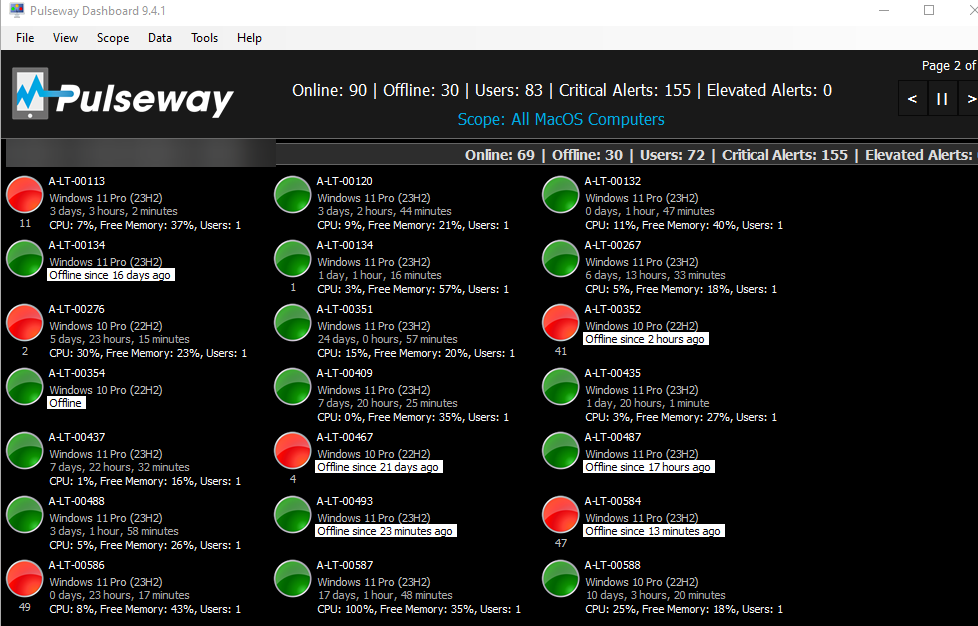This screenshot has width=978, height=626.
Task: Click the alert count 47 under A-LT-00584
Action: 561,543
